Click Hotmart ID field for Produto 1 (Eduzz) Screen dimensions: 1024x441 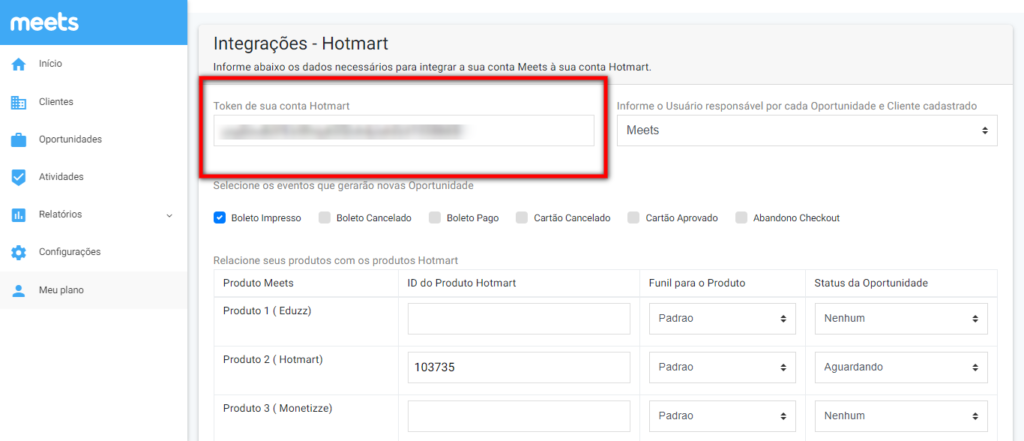coord(519,319)
